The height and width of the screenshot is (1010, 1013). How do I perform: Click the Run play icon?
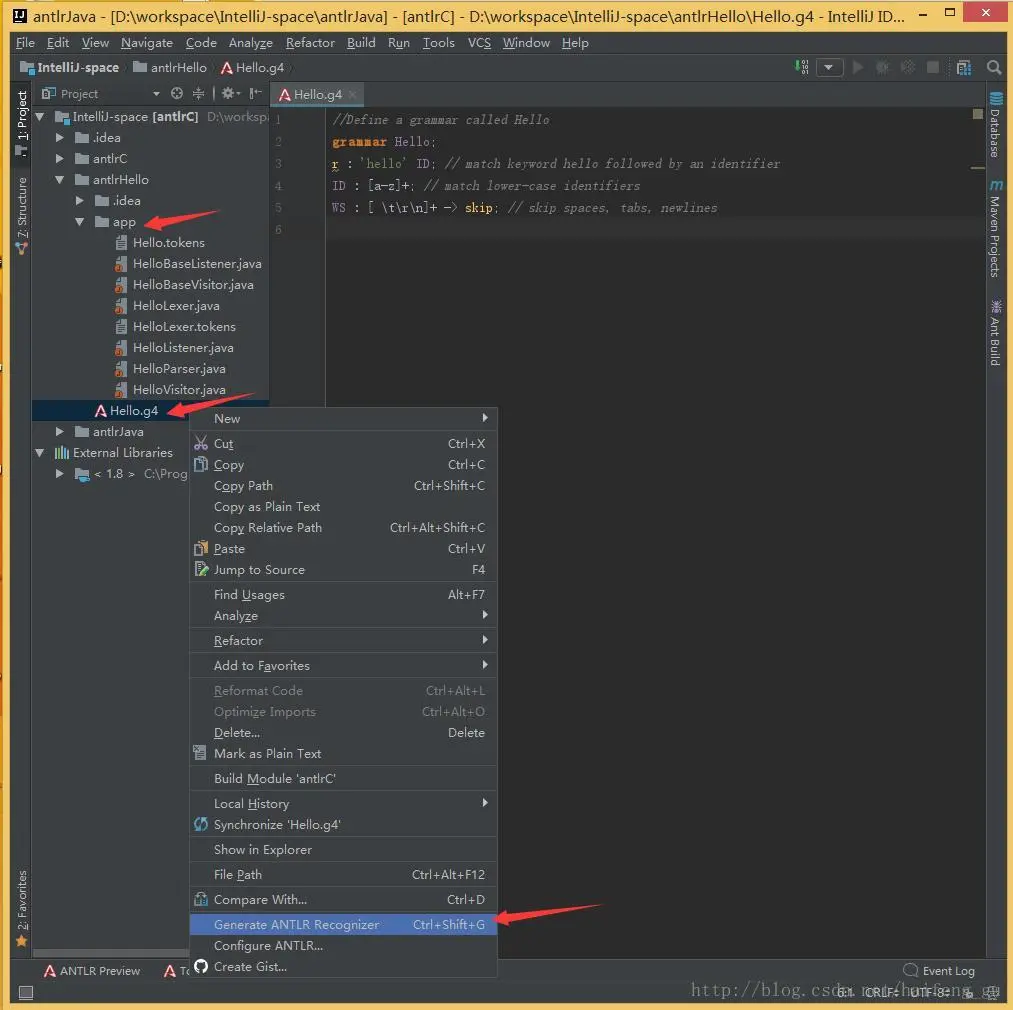[858, 67]
